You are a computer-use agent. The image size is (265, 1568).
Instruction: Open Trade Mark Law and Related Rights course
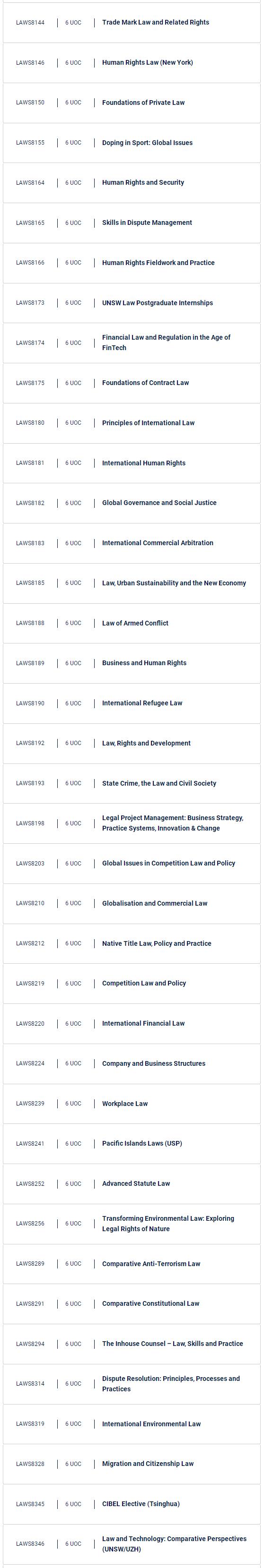coord(132,23)
